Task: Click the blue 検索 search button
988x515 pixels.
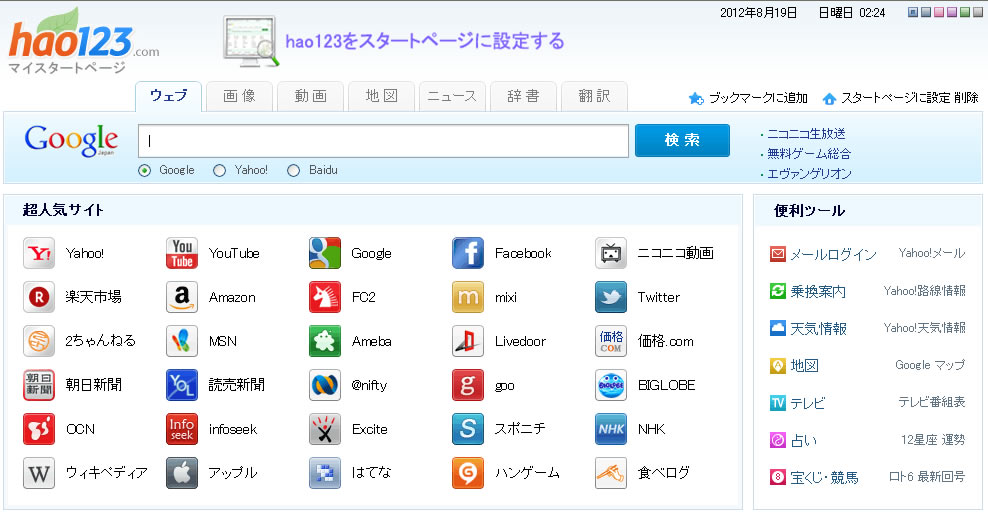Action: click(x=682, y=140)
